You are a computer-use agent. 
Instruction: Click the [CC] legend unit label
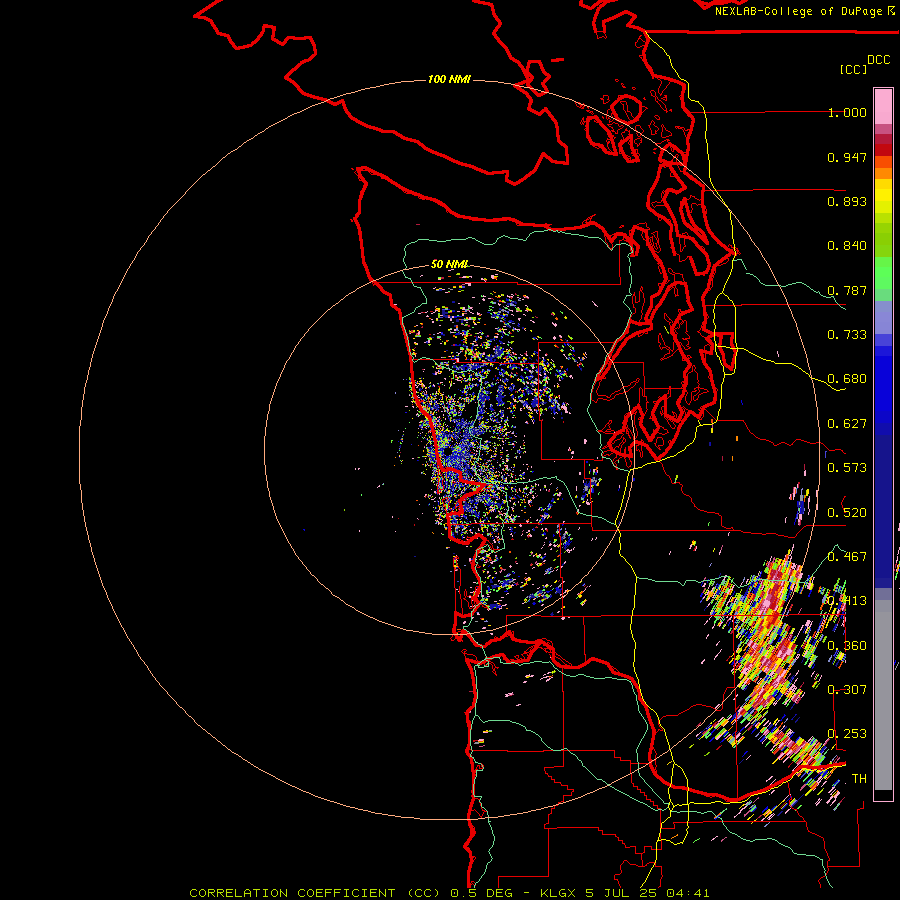[x=853, y=69]
